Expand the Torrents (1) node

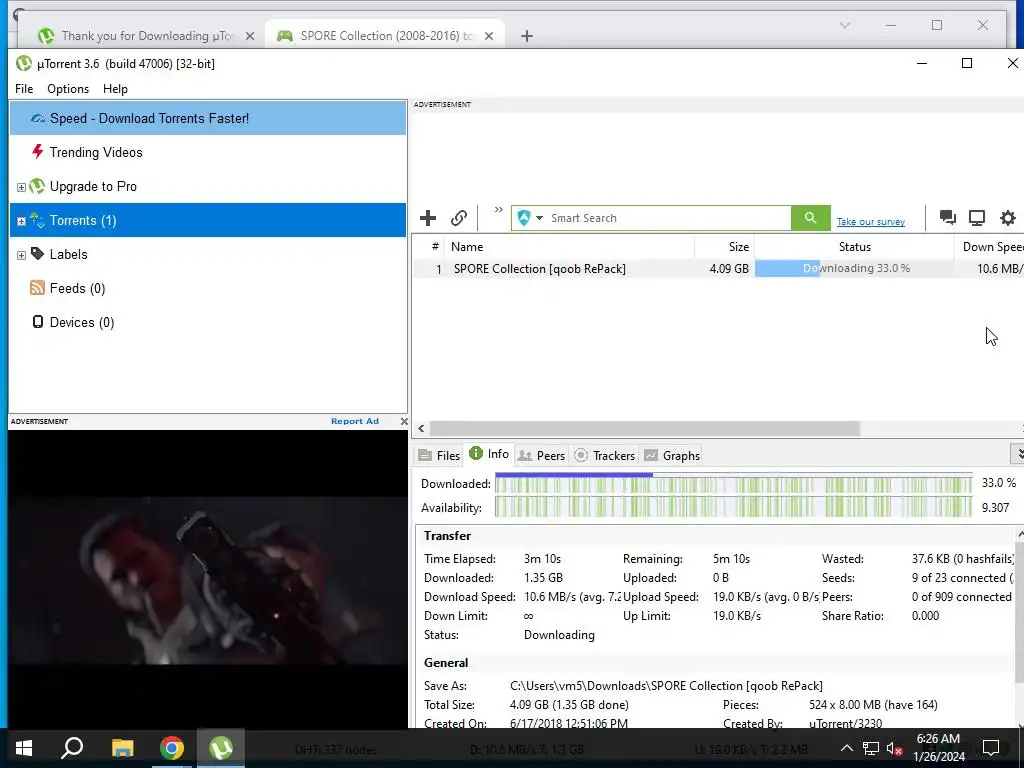pyautogui.click(x=21, y=221)
